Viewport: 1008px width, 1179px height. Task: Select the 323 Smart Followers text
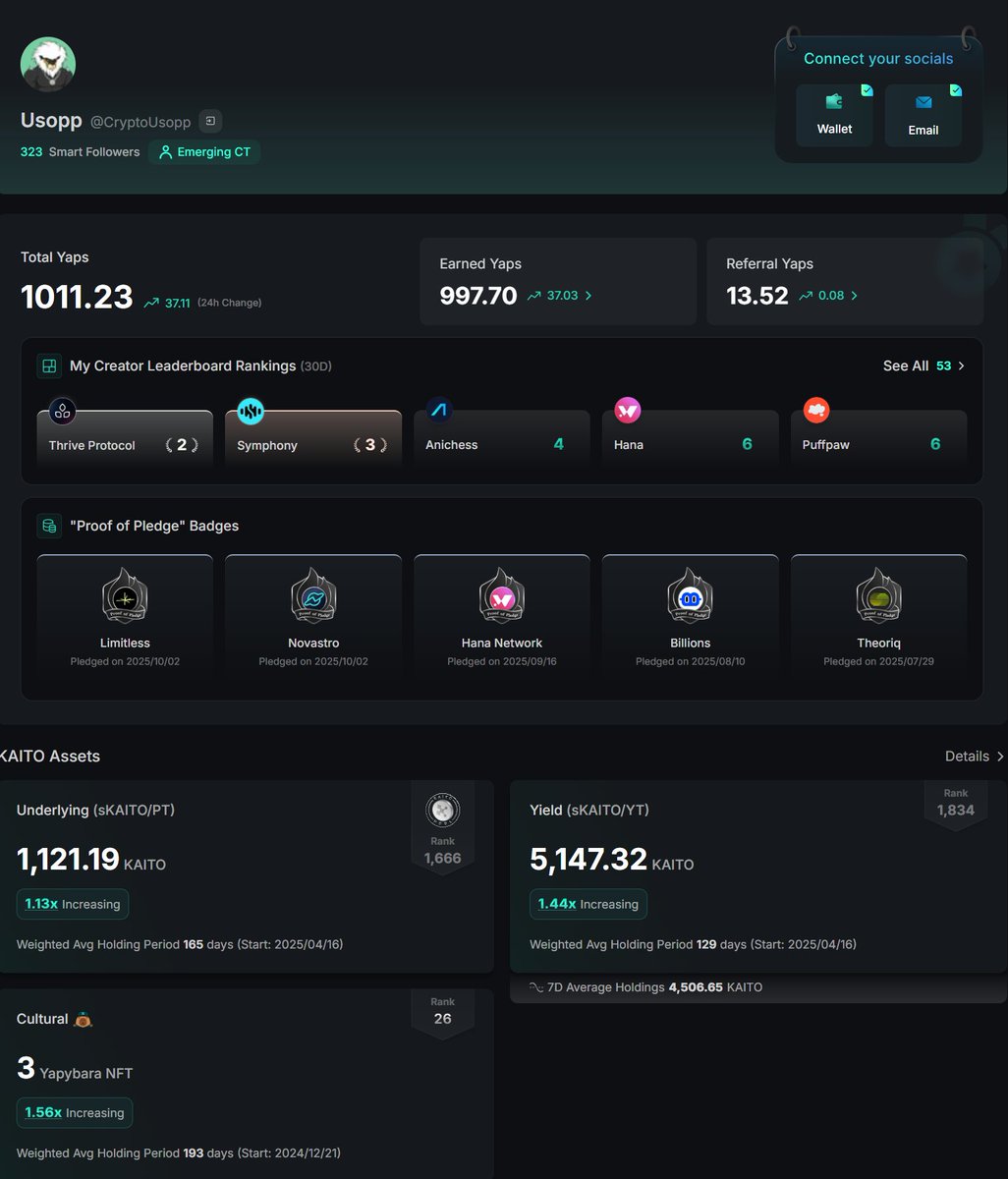click(x=81, y=152)
